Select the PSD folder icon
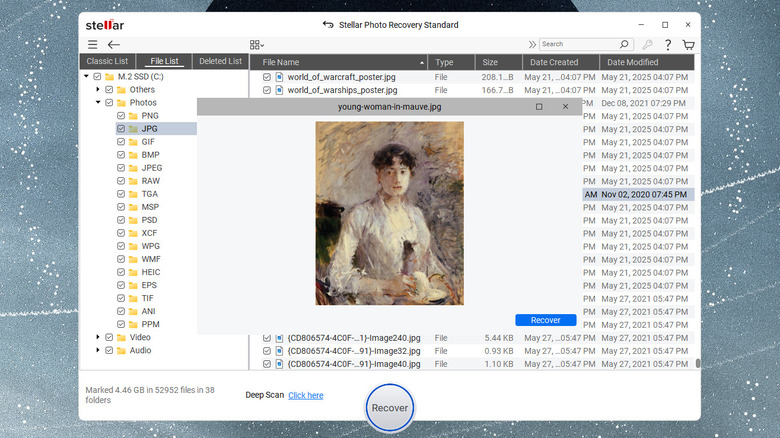The image size is (780, 438). click(x=133, y=220)
